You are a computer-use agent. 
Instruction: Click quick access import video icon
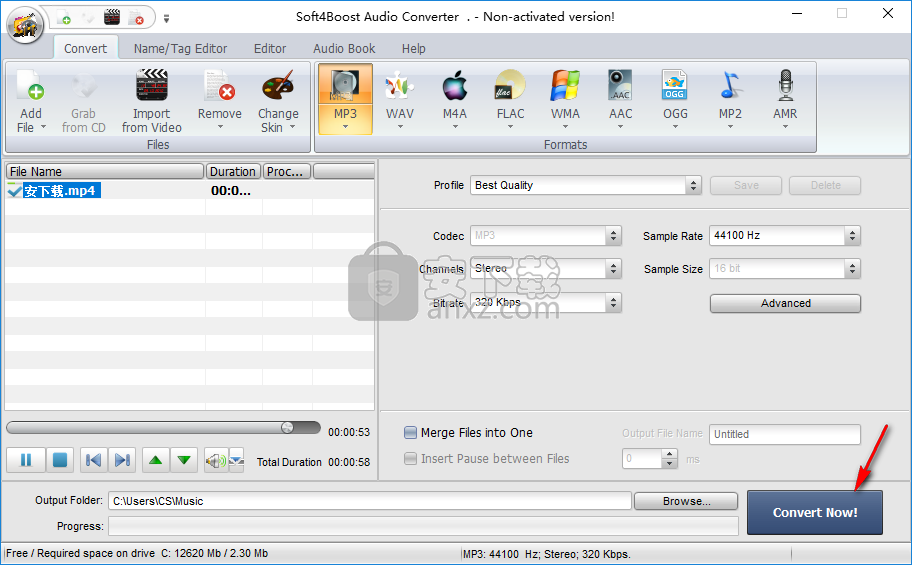point(112,17)
